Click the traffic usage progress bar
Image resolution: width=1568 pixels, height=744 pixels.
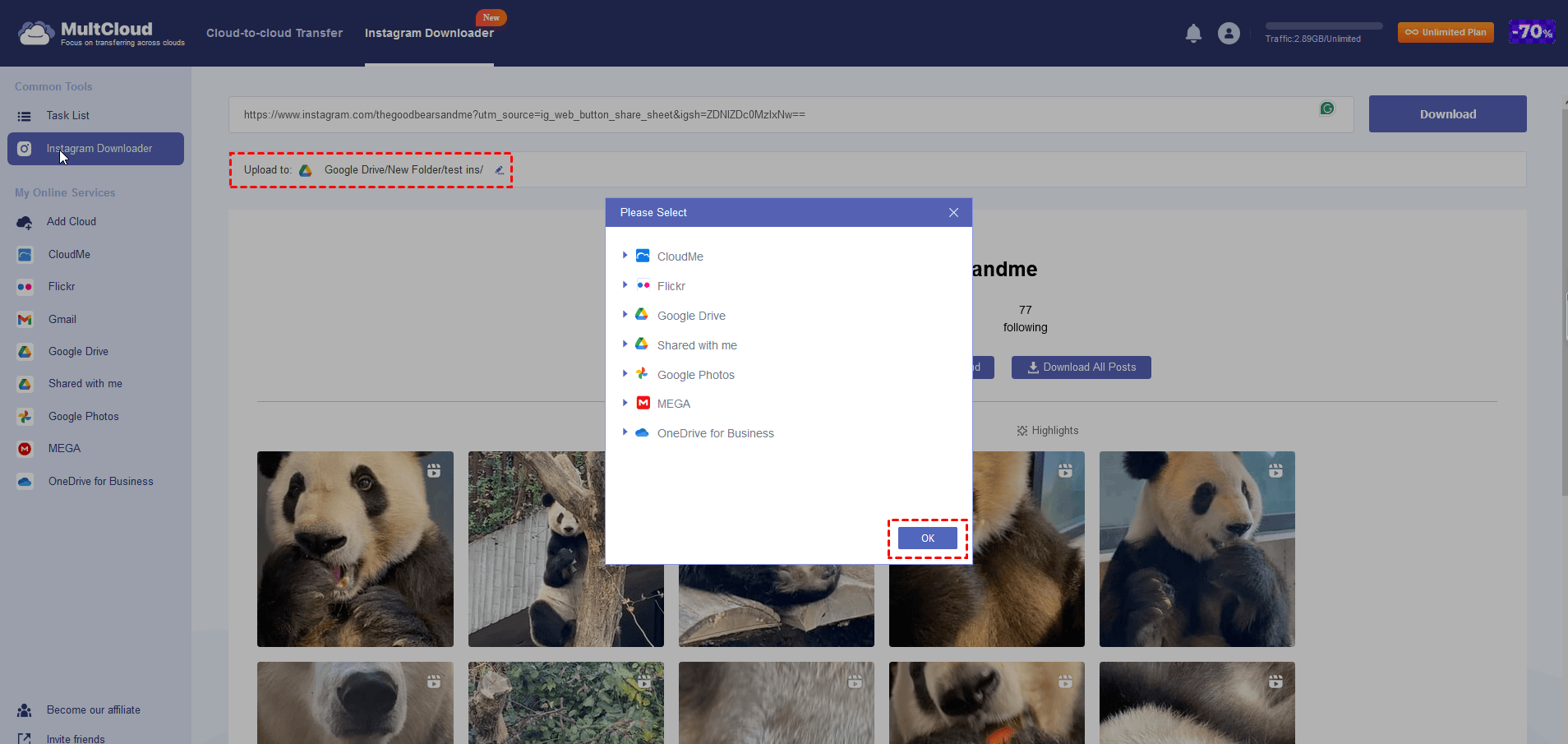[x=1324, y=26]
